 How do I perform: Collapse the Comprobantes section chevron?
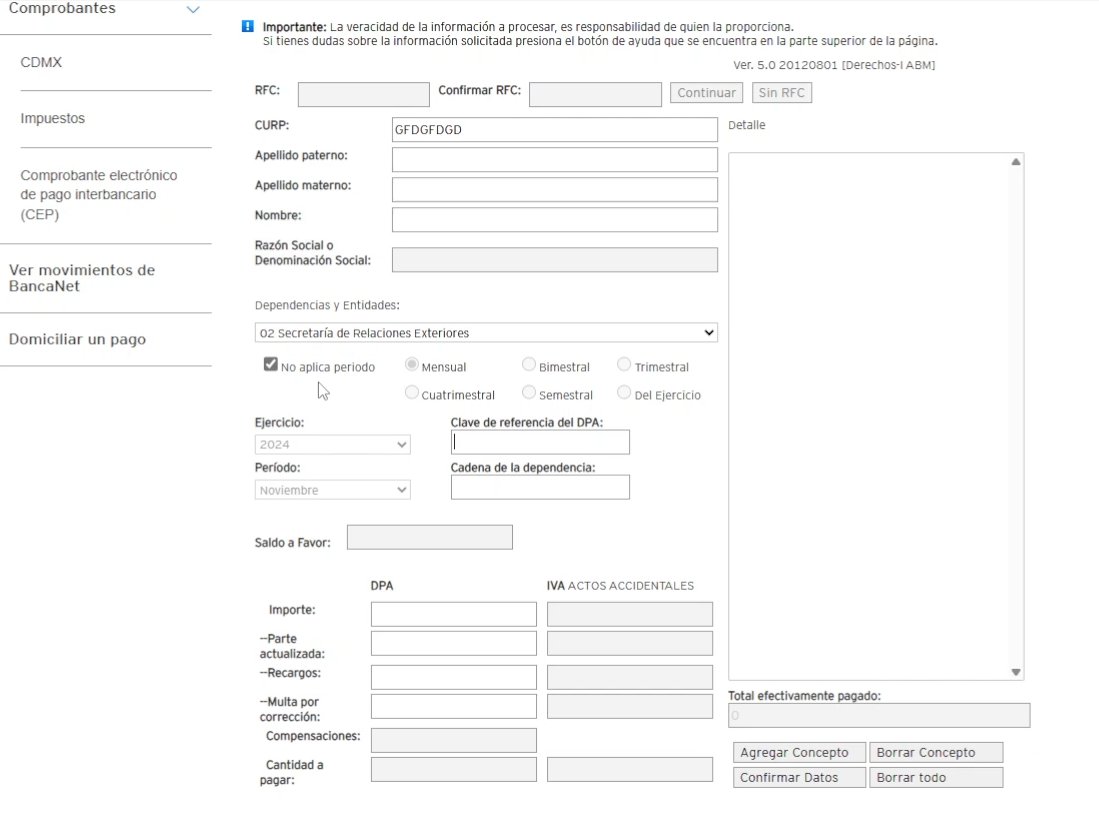[x=193, y=10]
